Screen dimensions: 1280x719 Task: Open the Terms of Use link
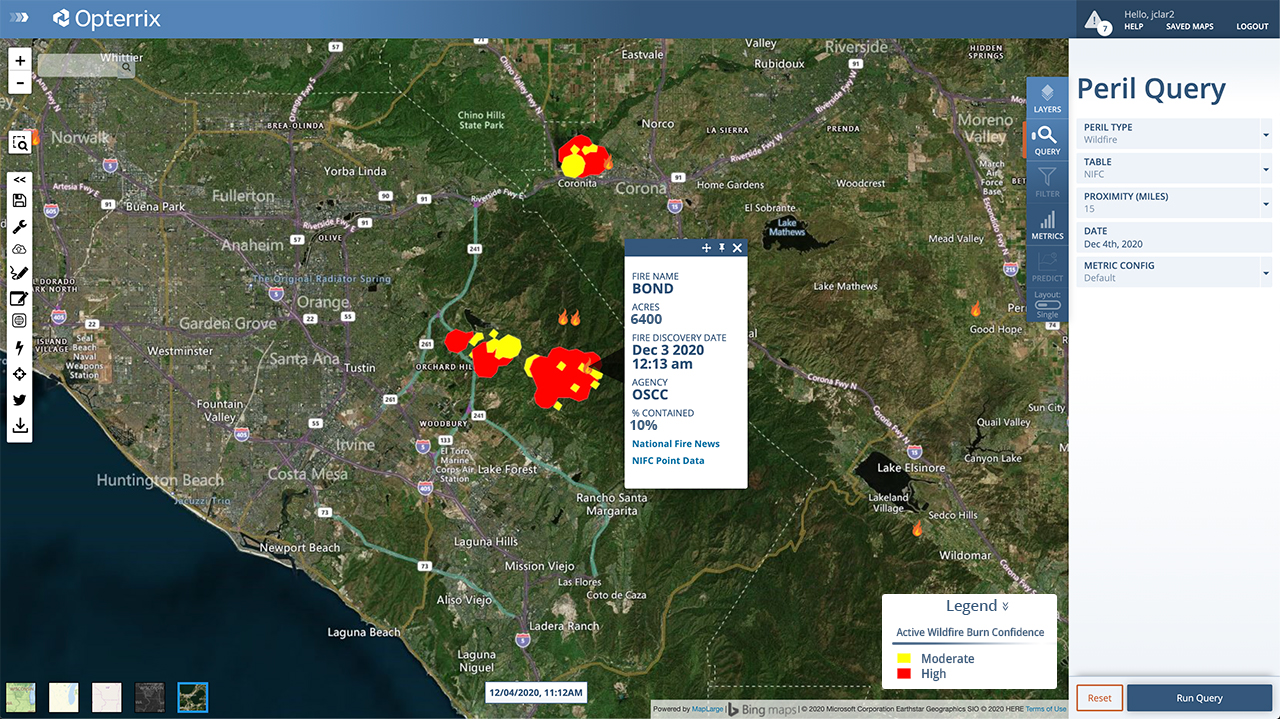pyautogui.click(x=1046, y=709)
